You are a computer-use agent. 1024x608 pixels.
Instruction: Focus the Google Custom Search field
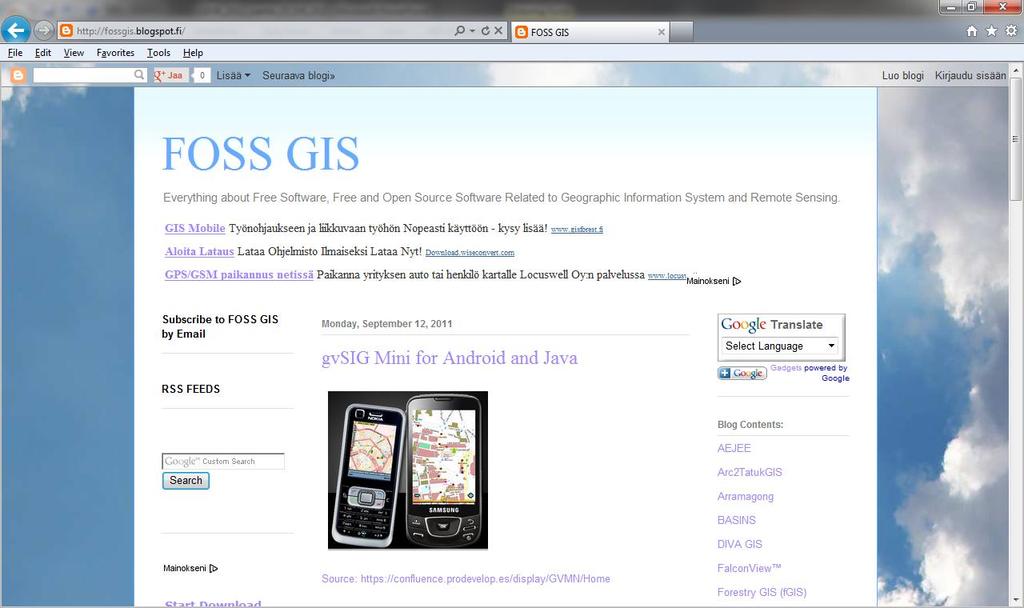pyautogui.click(x=223, y=461)
